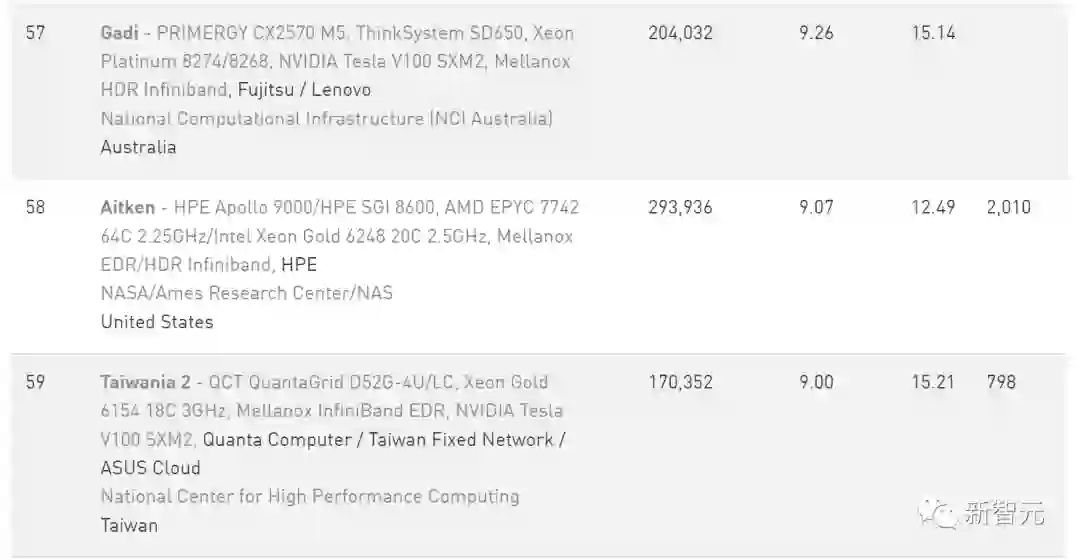Open the Aitken system link
This screenshot has height=560, width=1080.
(x=128, y=208)
